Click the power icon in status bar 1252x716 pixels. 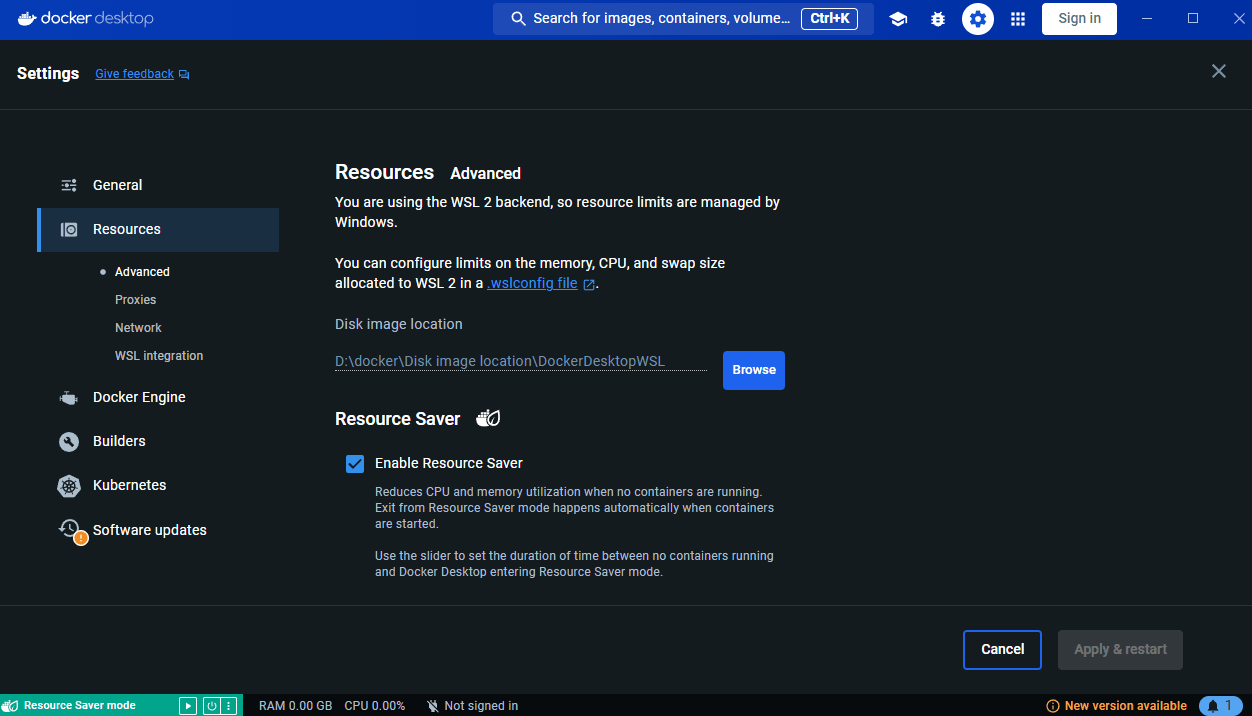click(211, 706)
